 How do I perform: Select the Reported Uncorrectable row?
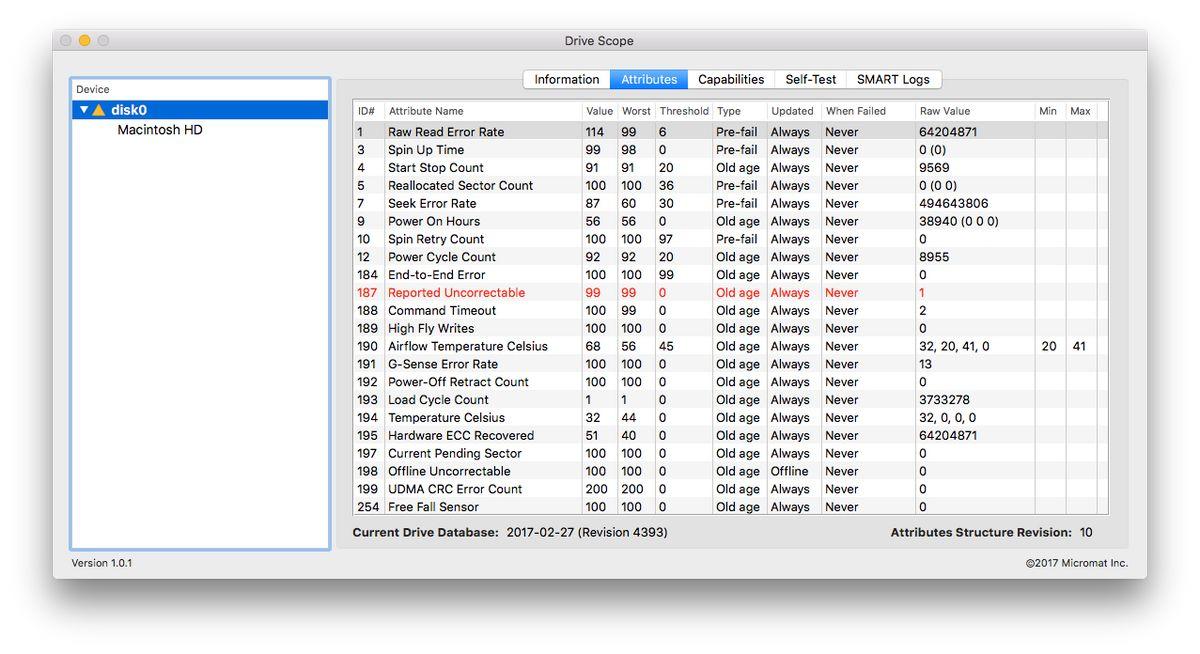(x=456, y=293)
